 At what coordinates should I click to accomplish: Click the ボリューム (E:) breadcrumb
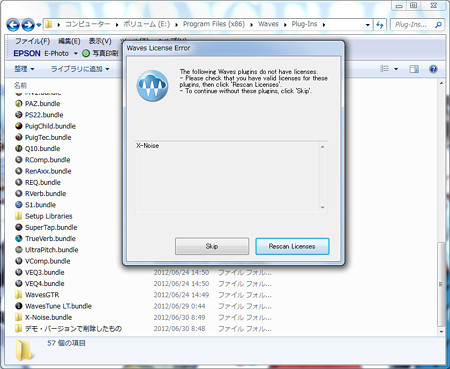tap(147, 24)
